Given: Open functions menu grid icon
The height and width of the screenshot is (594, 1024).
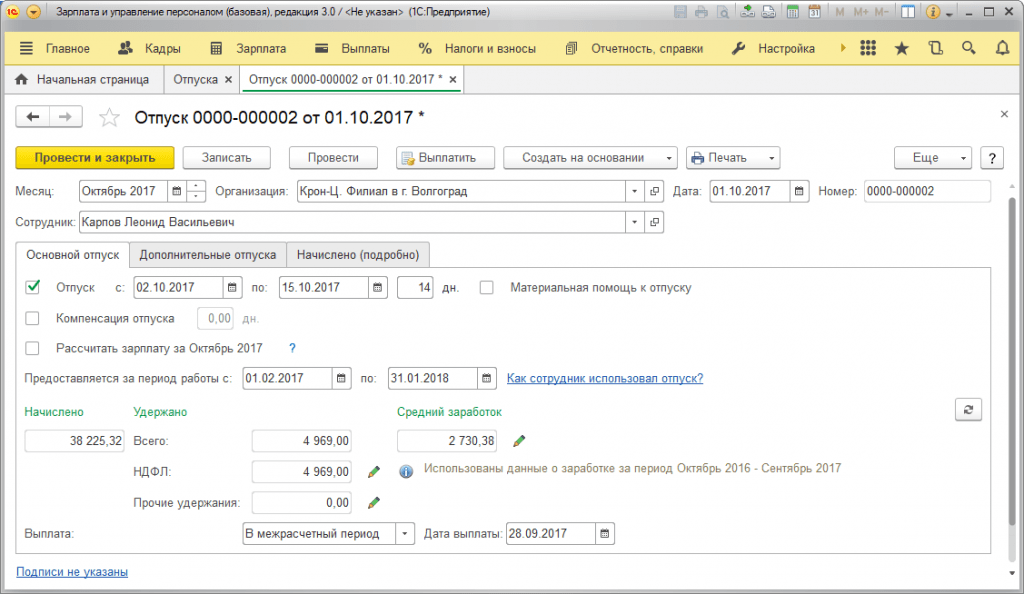Looking at the screenshot, I should point(868,48).
